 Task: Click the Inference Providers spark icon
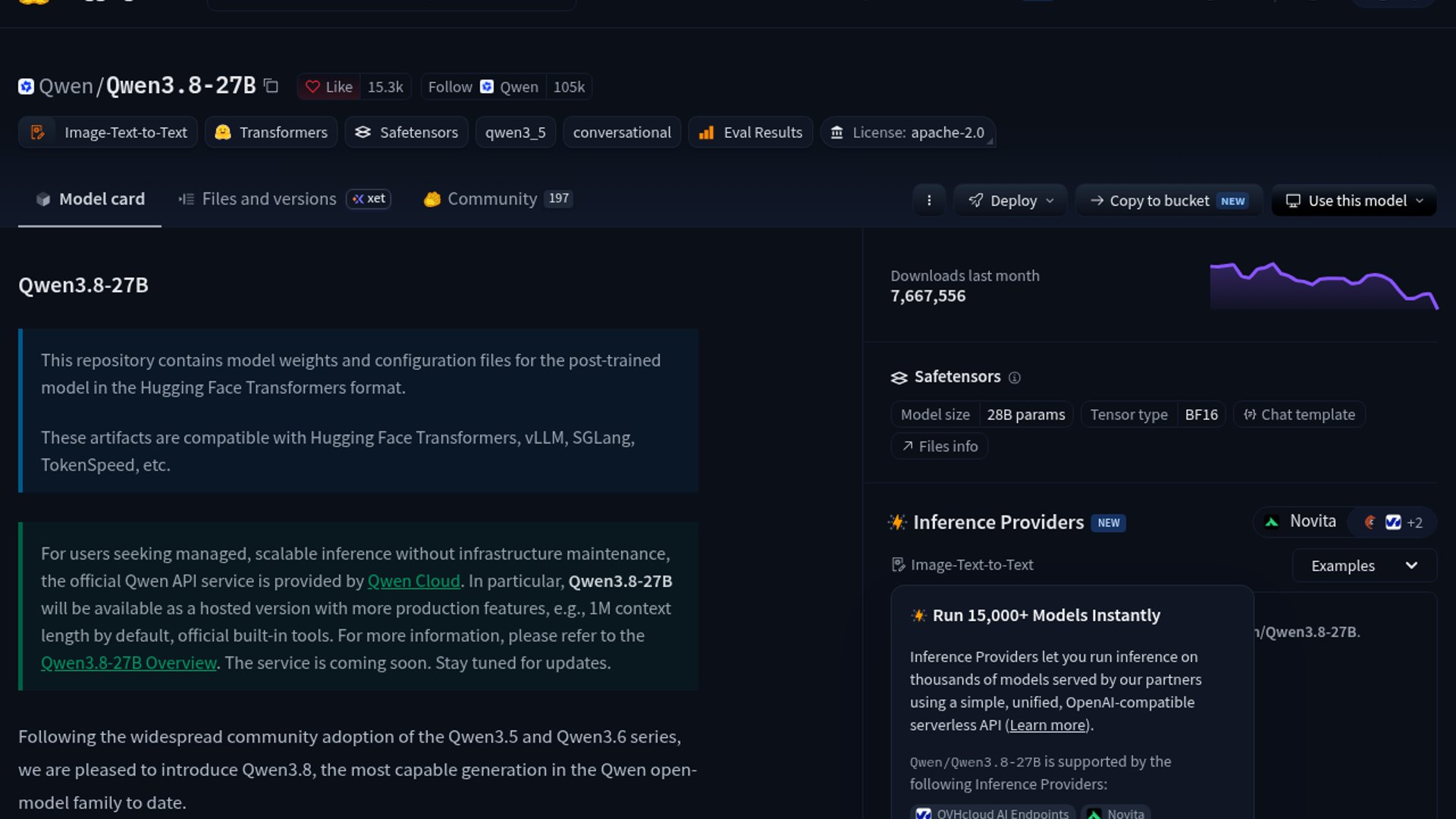click(x=897, y=522)
